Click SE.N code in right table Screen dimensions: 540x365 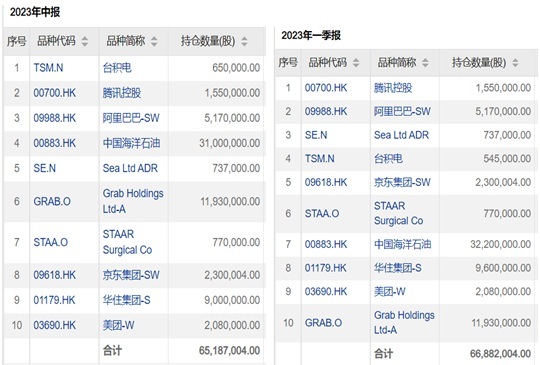coord(316,135)
